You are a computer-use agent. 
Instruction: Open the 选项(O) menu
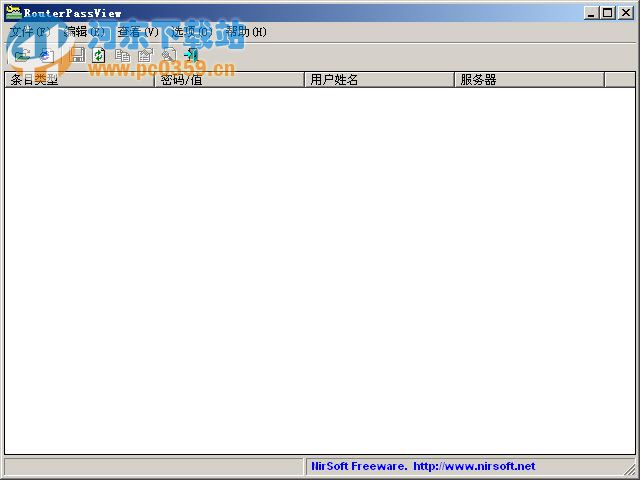click(x=192, y=32)
